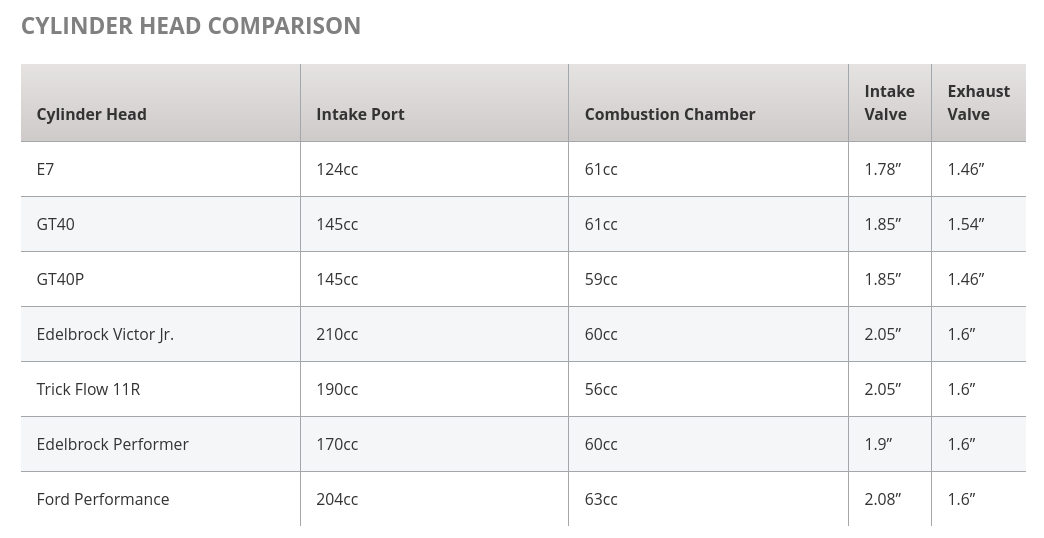
Task: Click the 124cc intake port value
Action: (x=337, y=169)
